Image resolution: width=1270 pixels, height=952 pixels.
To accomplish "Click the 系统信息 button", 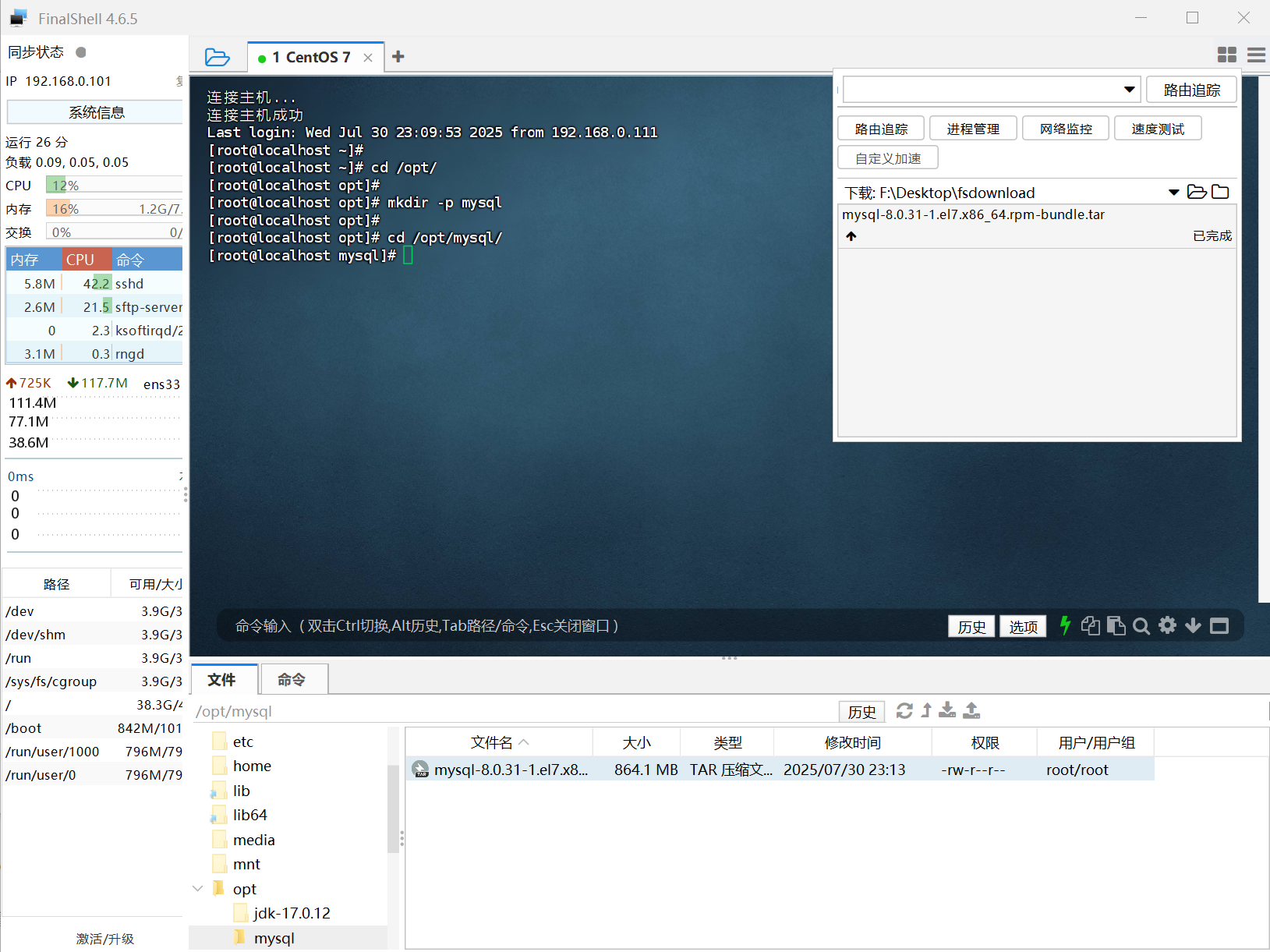I will (96, 112).
